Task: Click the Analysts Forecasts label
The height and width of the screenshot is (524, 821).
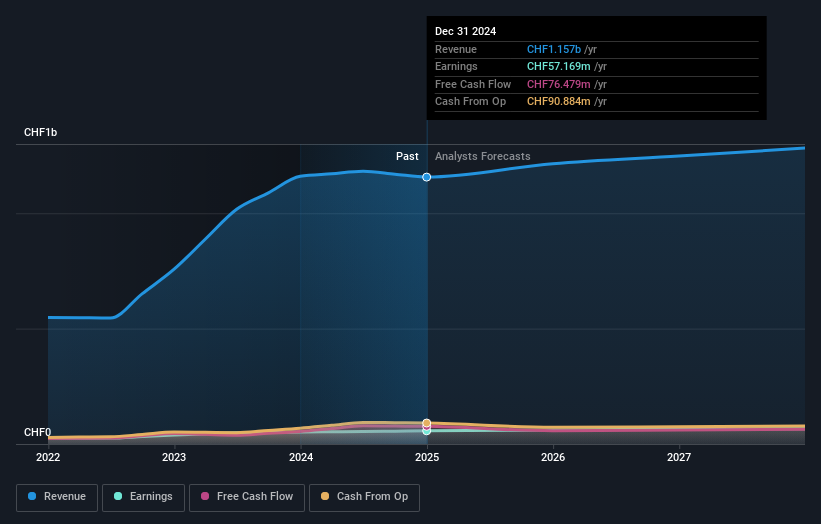Action: [x=482, y=156]
